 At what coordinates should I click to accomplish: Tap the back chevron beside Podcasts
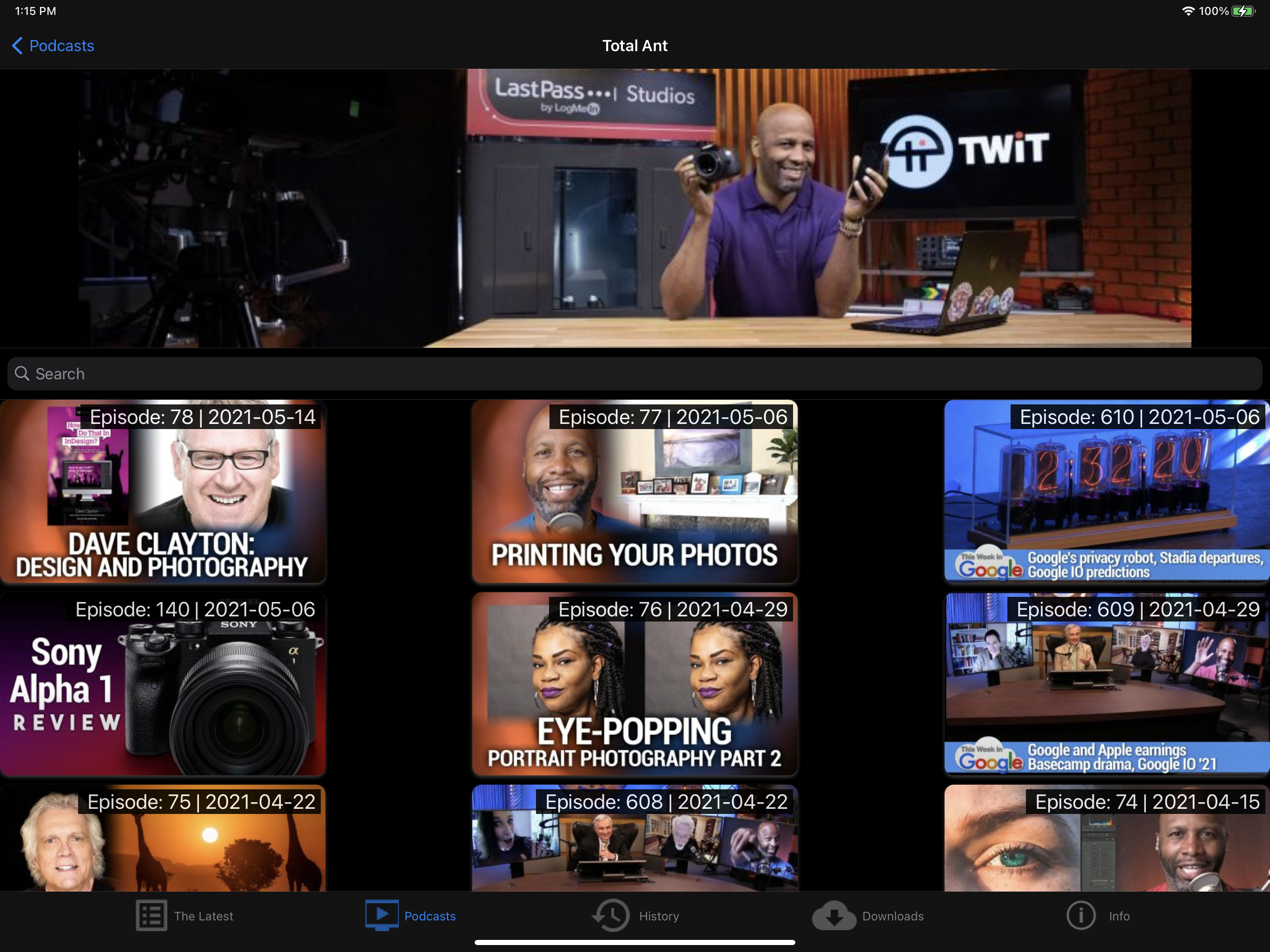[x=17, y=46]
